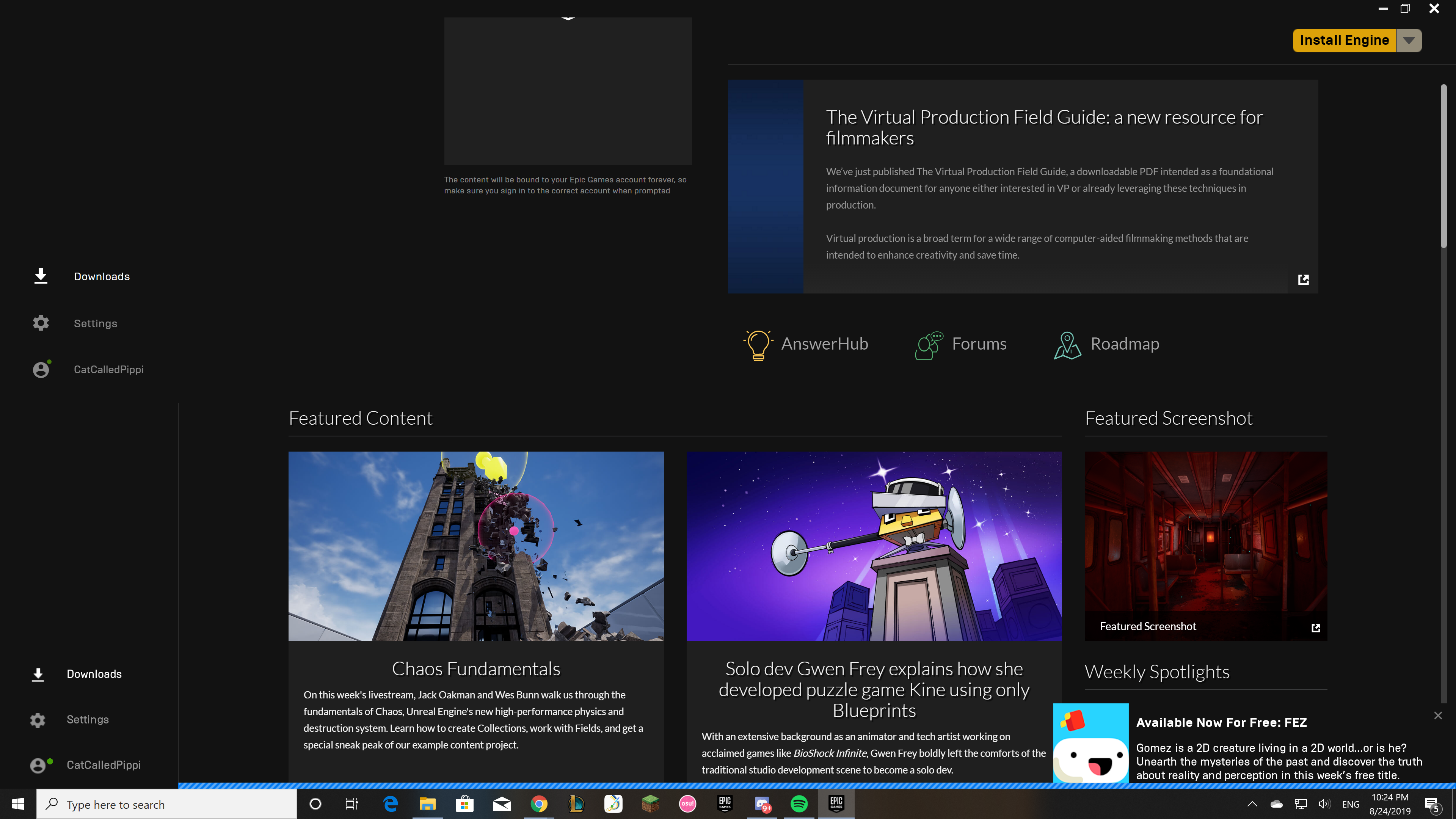Open the network tray icon
Screen dimensions: 1456x819
(x=1301, y=804)
